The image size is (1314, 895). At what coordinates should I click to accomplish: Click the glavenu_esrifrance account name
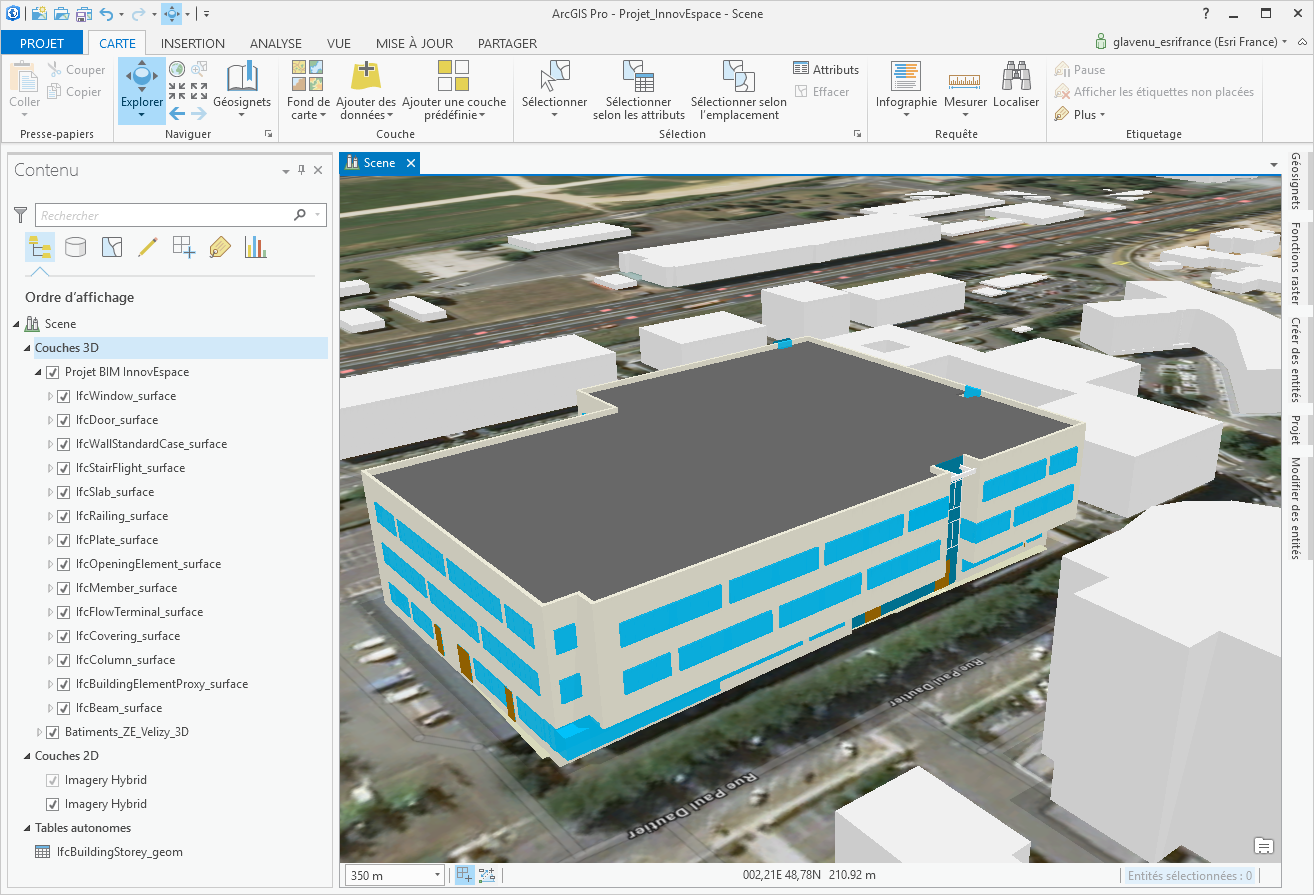coord(1194,42)
